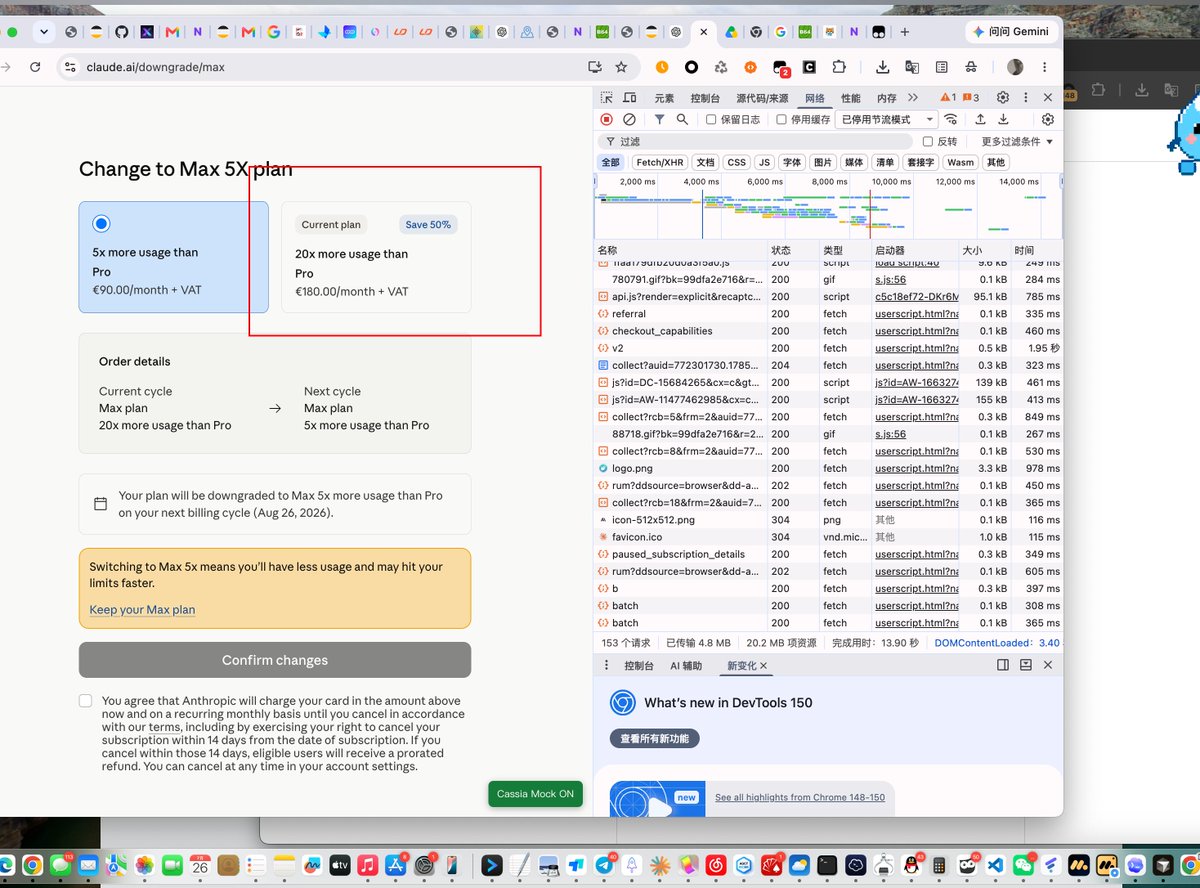The image size is (1200, 888).
Task: Open DevTools three-dot customize menu
Action: [x=1026, y=97]
